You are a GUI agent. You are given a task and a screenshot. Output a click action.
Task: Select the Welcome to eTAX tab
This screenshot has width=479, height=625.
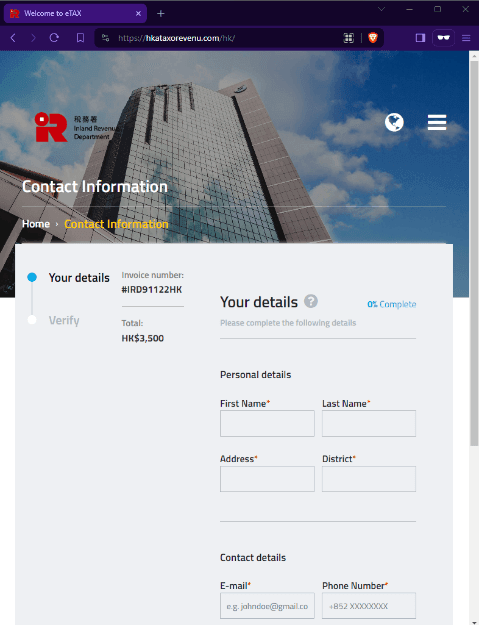[x=75, y=14]
